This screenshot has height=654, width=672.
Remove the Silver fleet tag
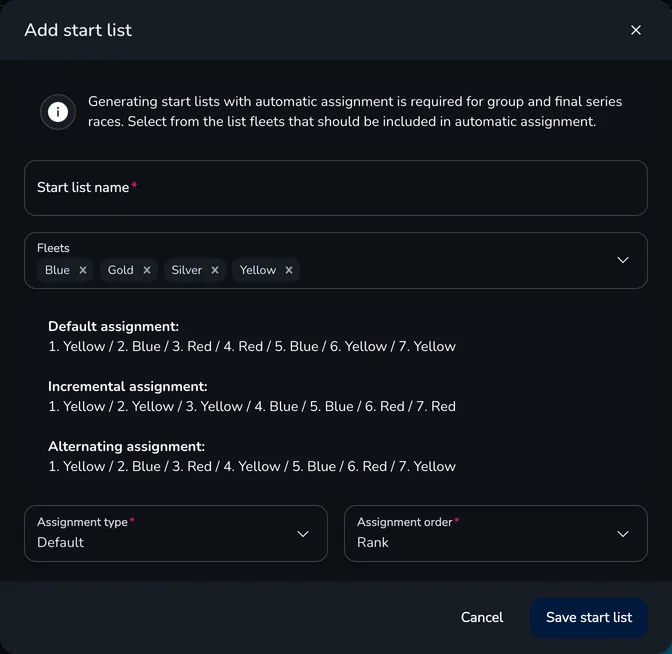point(215,270)
